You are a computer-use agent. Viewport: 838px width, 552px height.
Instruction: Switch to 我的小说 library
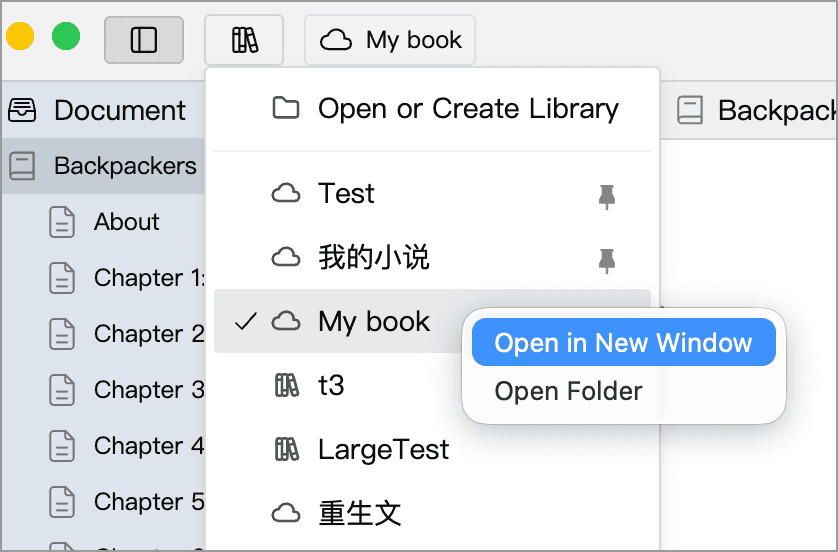coord(432,258)
